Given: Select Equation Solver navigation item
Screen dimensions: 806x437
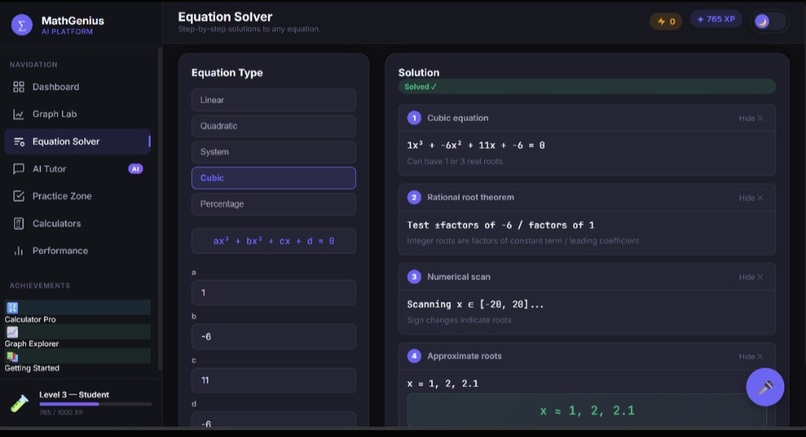Looking at the screenshot, I should pyautogui.click(x=78, y=141).
